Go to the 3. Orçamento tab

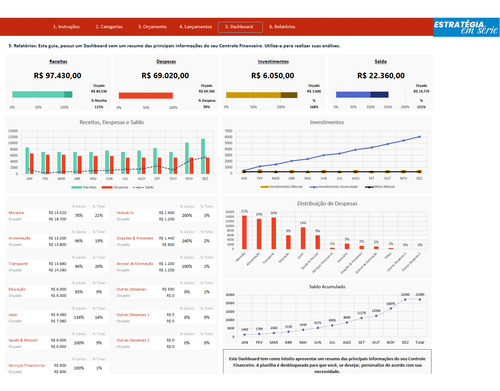tap(152, 27)
